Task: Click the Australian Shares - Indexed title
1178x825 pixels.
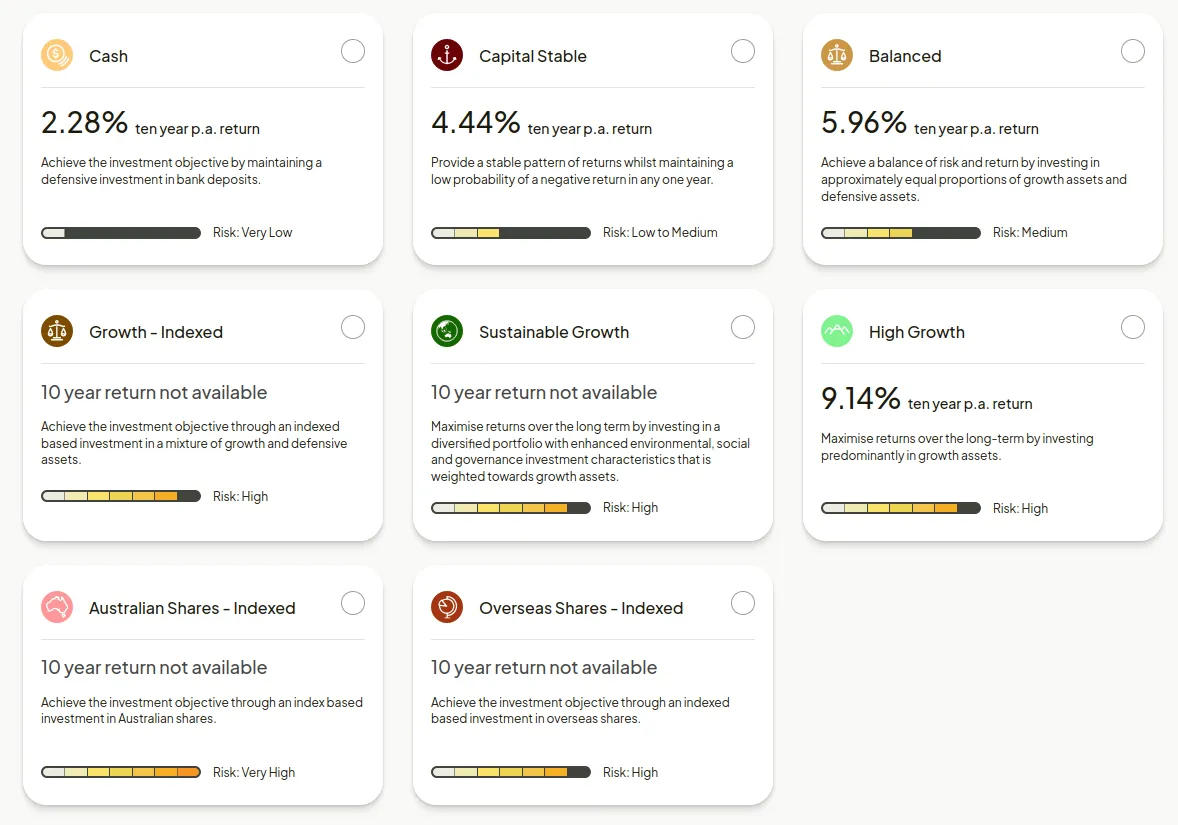Action: point(192,608)
